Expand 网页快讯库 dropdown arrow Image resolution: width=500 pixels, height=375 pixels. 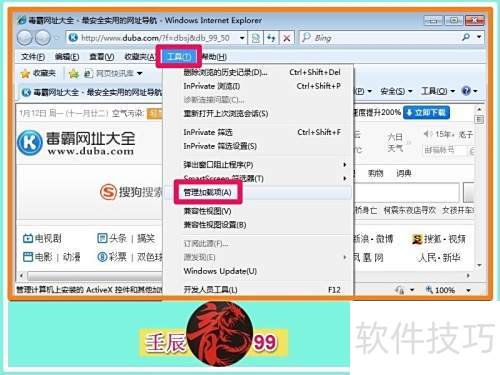[139, 73]
